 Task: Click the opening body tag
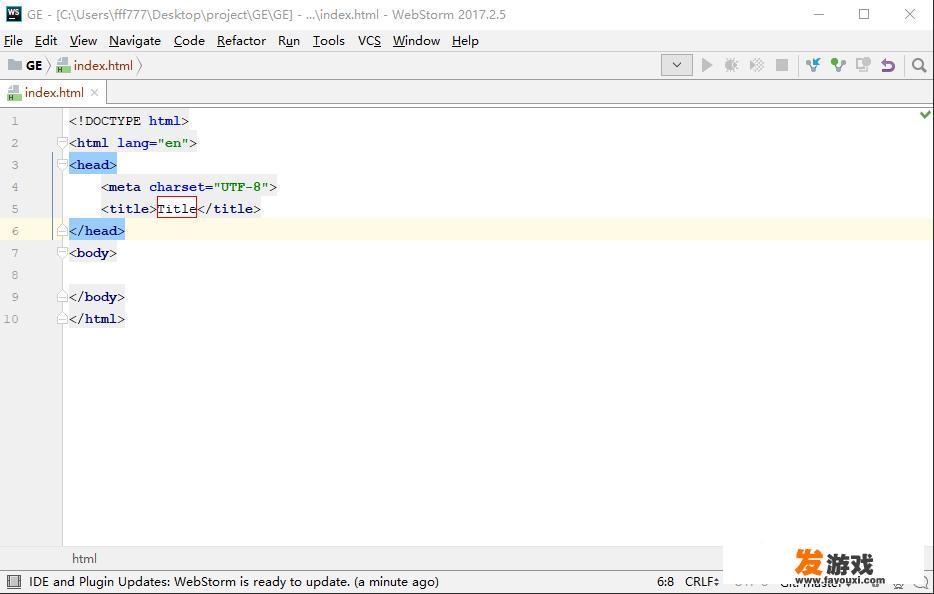[x=93, y=253]
